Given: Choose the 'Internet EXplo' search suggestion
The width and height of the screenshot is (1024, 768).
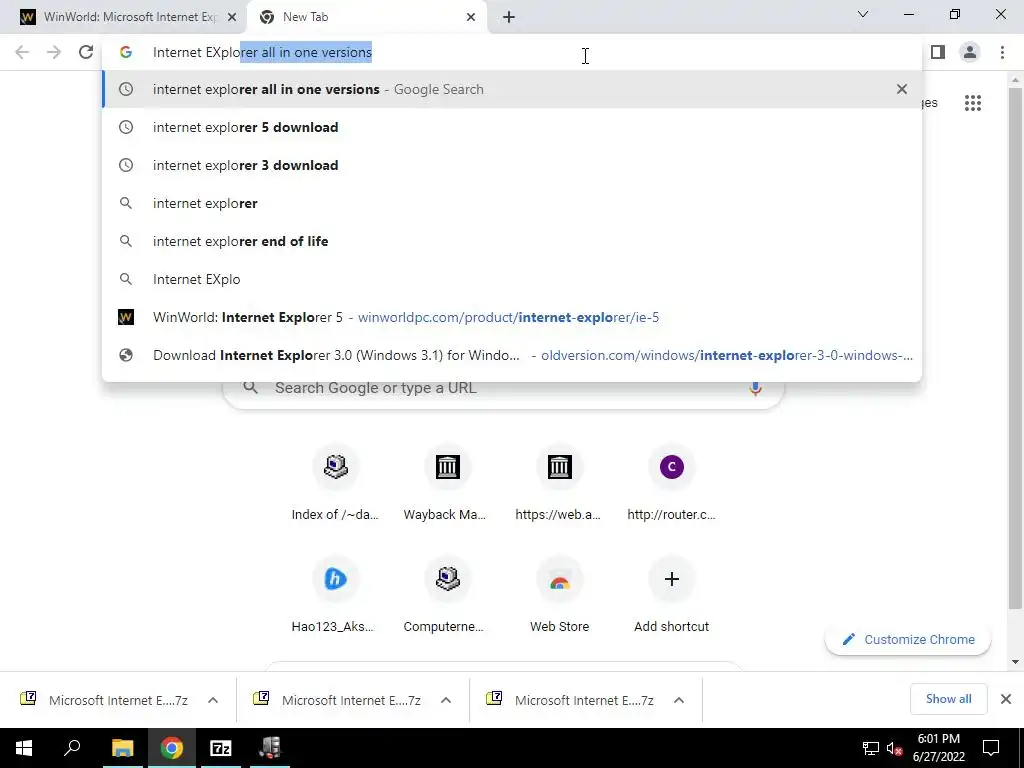Looking at the screenshot, I should (512, 279).
